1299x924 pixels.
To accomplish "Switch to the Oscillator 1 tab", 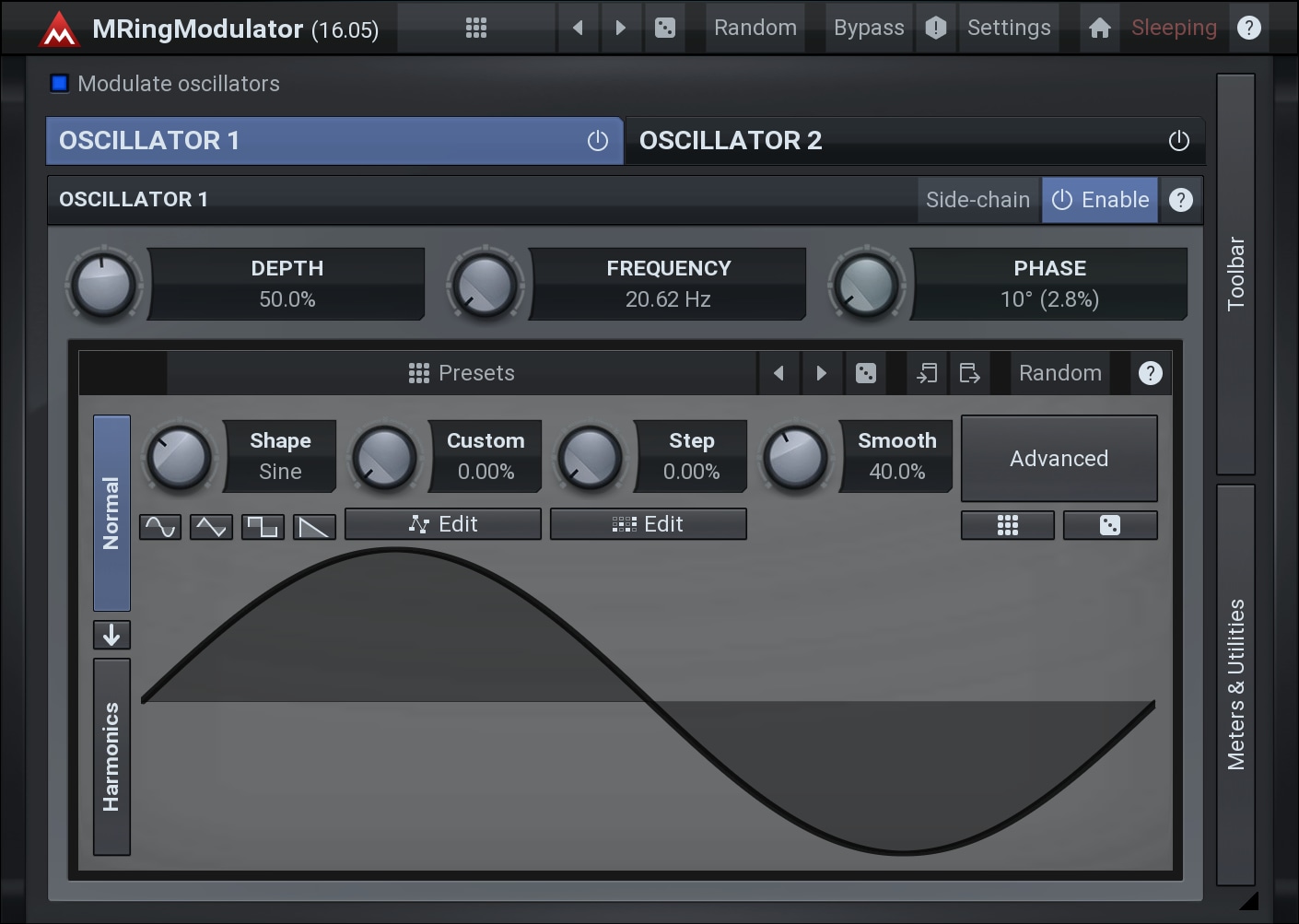I will tap(334, 141).
